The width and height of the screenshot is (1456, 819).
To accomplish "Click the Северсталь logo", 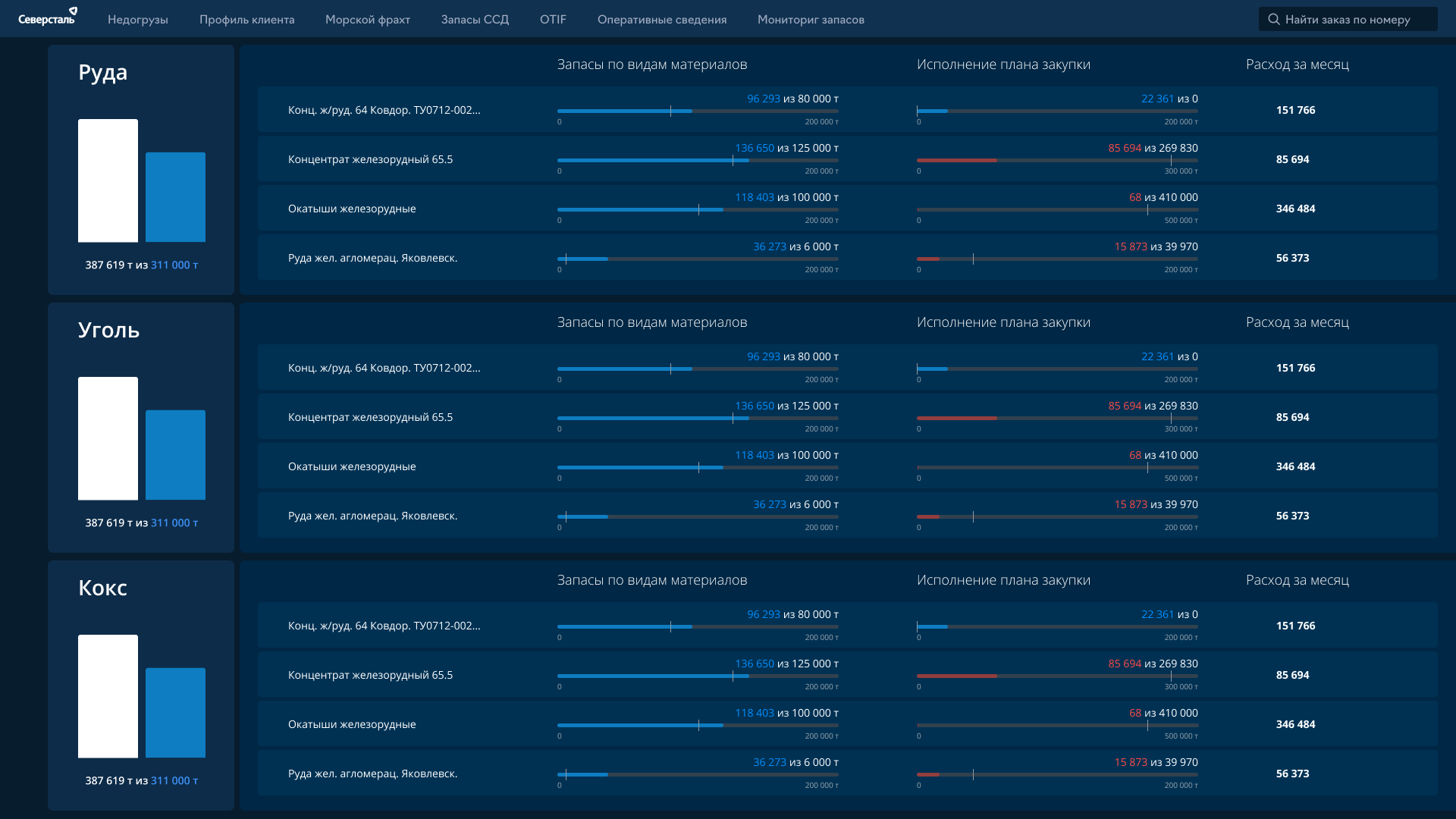I will (48, 17).
